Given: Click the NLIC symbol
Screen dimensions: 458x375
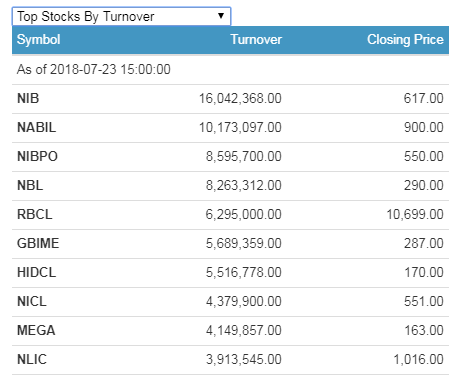Looking at the screenshot, I should [x=32, y=359].
